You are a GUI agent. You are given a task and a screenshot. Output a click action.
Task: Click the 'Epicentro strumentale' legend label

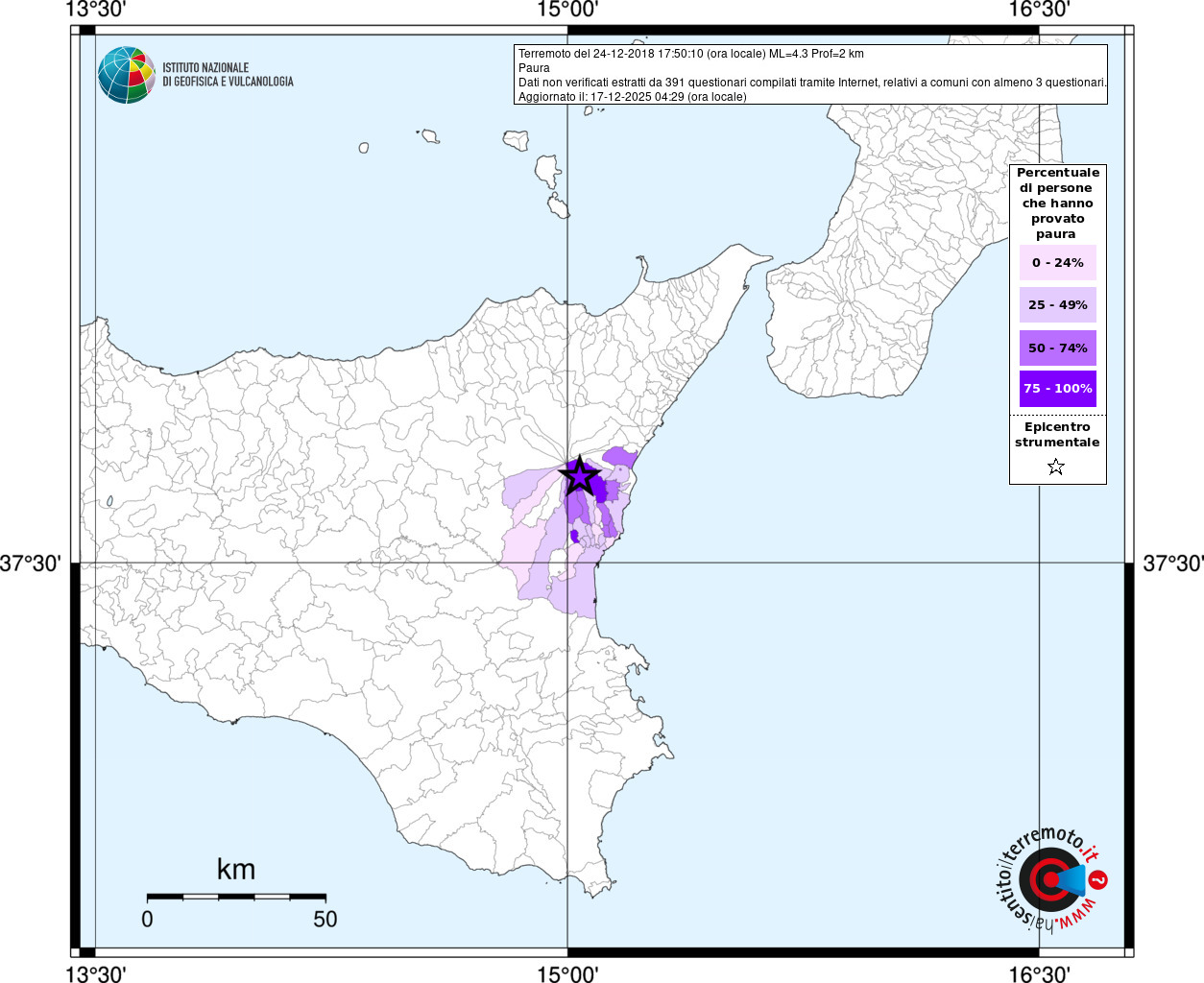(x=1057, y=435)
